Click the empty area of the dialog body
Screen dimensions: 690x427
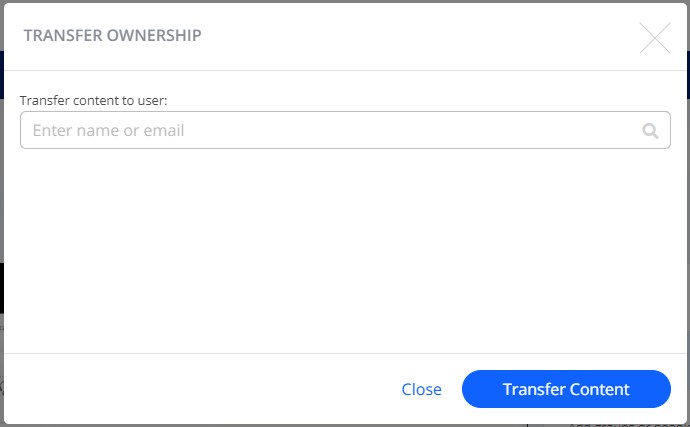(x=345, y=251)
